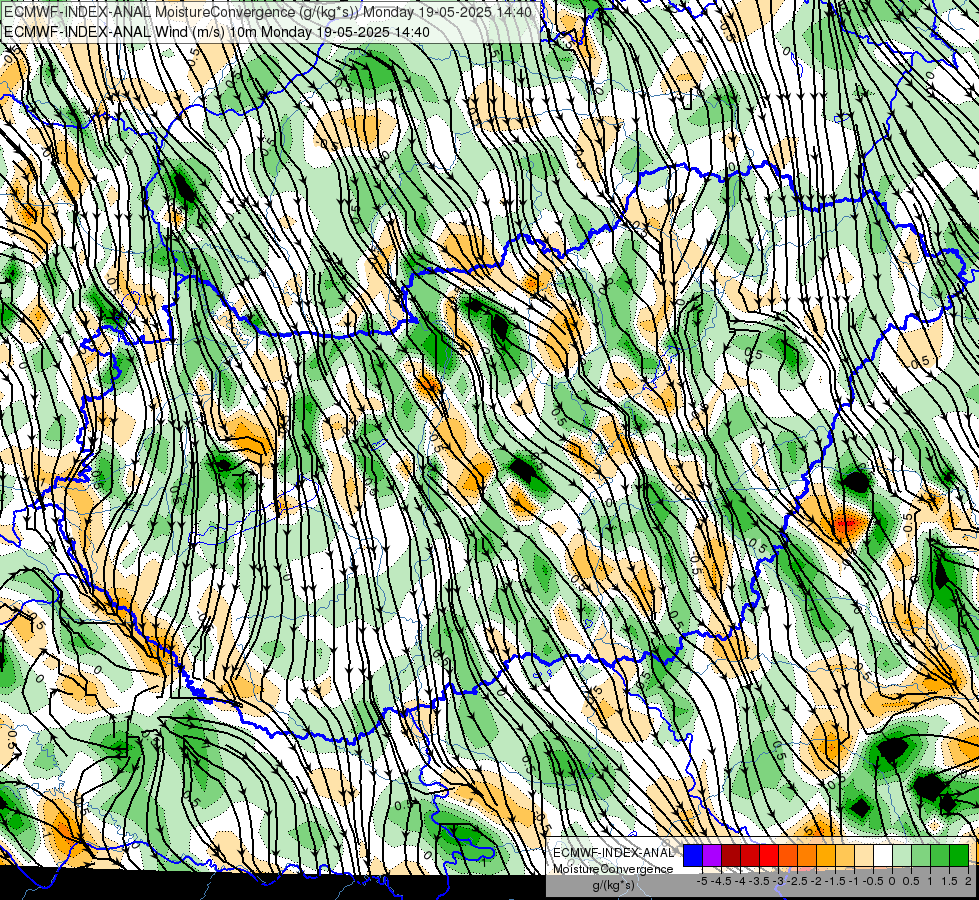The image size is (979, 900).
Task: Select the dark maroon legend swatch
Action: coord(731,856)
